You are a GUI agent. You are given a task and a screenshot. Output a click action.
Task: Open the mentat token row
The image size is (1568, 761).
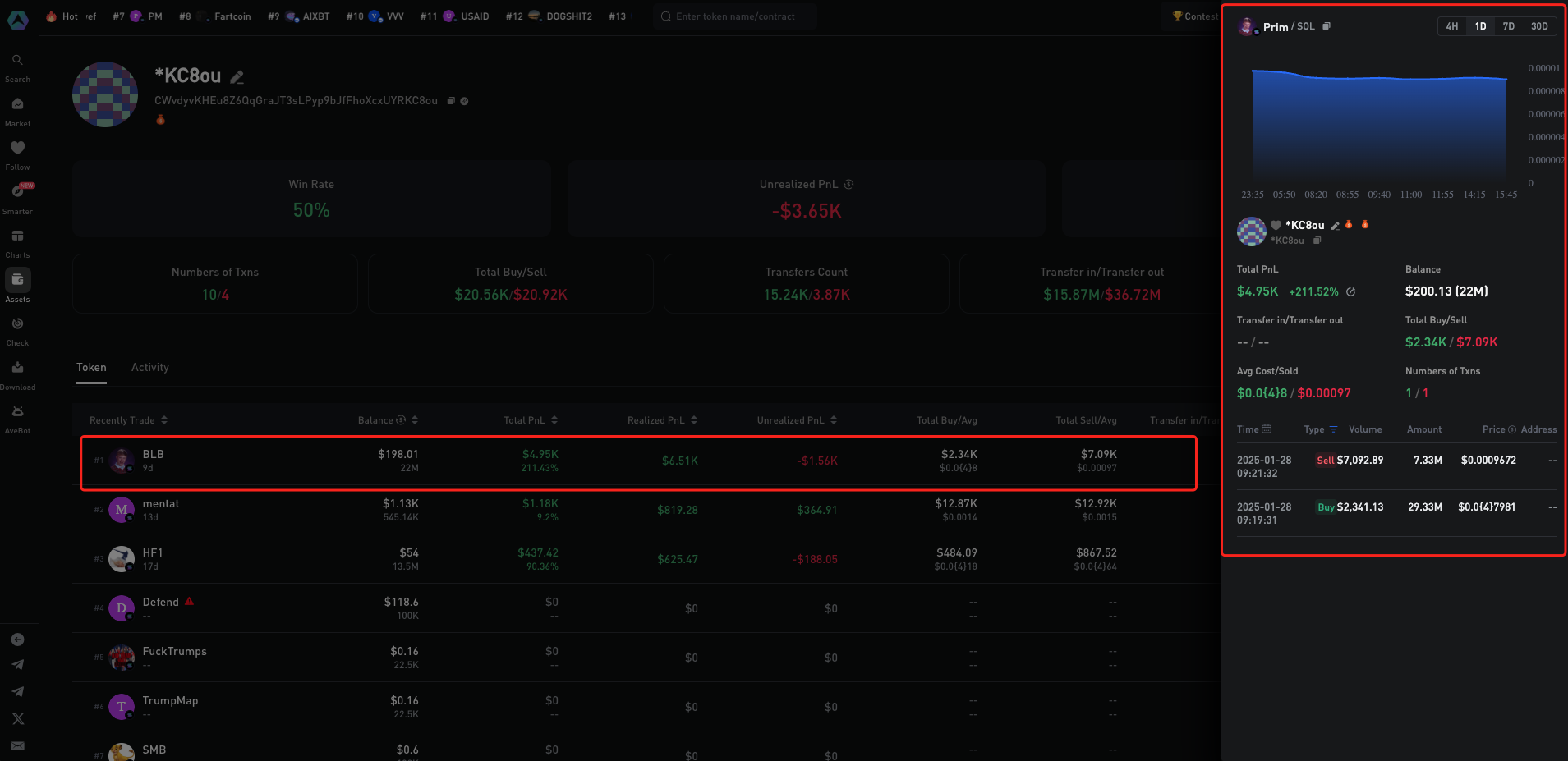tap(161, 510)
